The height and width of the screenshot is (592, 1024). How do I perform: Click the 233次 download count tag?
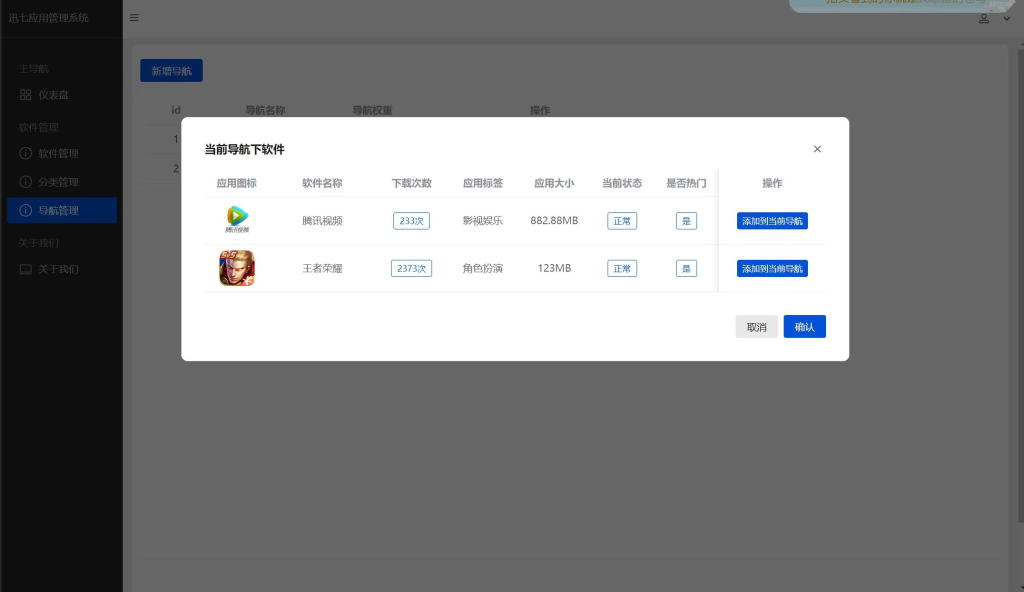click(411, 221)
